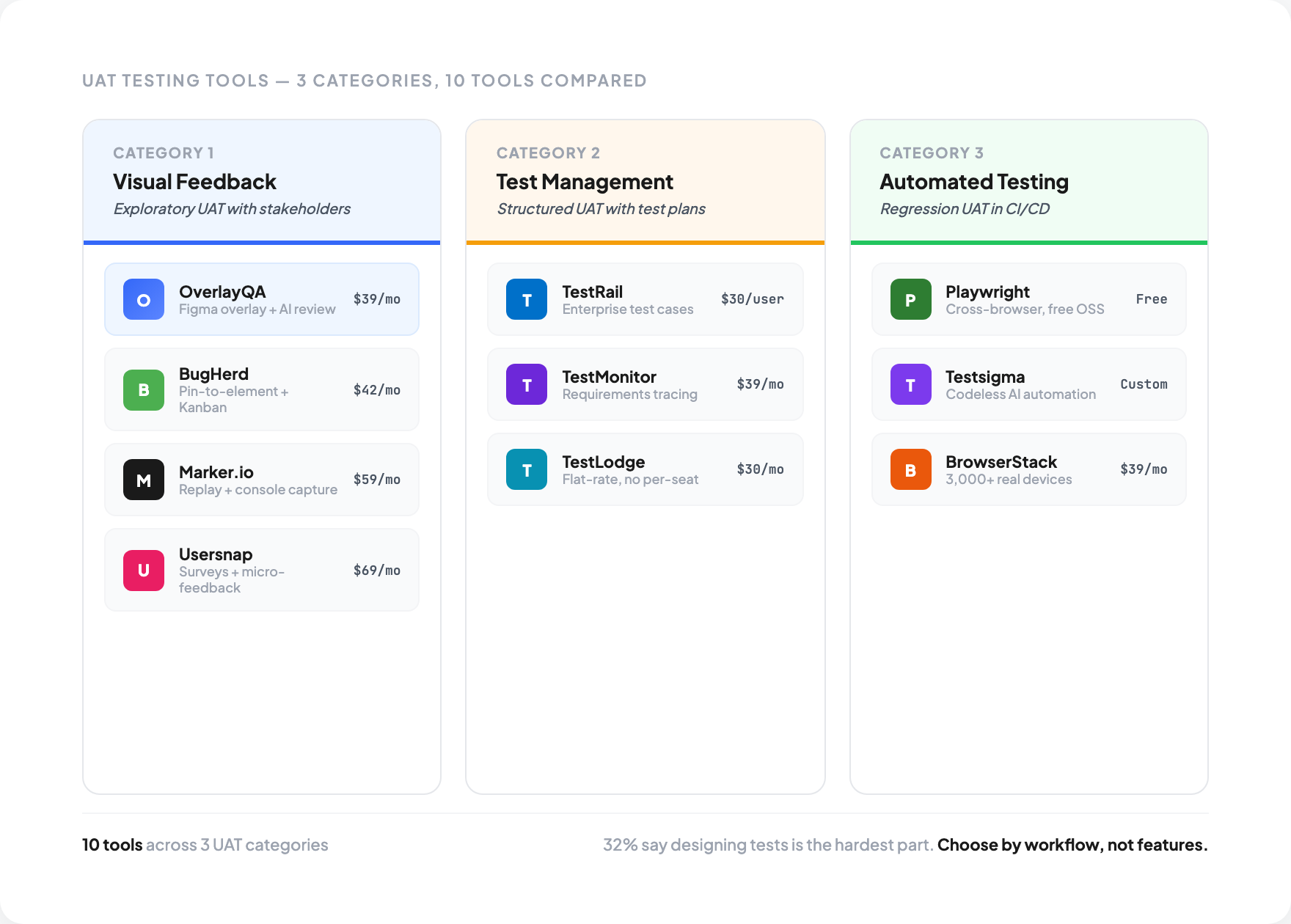Click the Test Management category heading
Screen dimensions: 1291x924
(x=585, y=182)
